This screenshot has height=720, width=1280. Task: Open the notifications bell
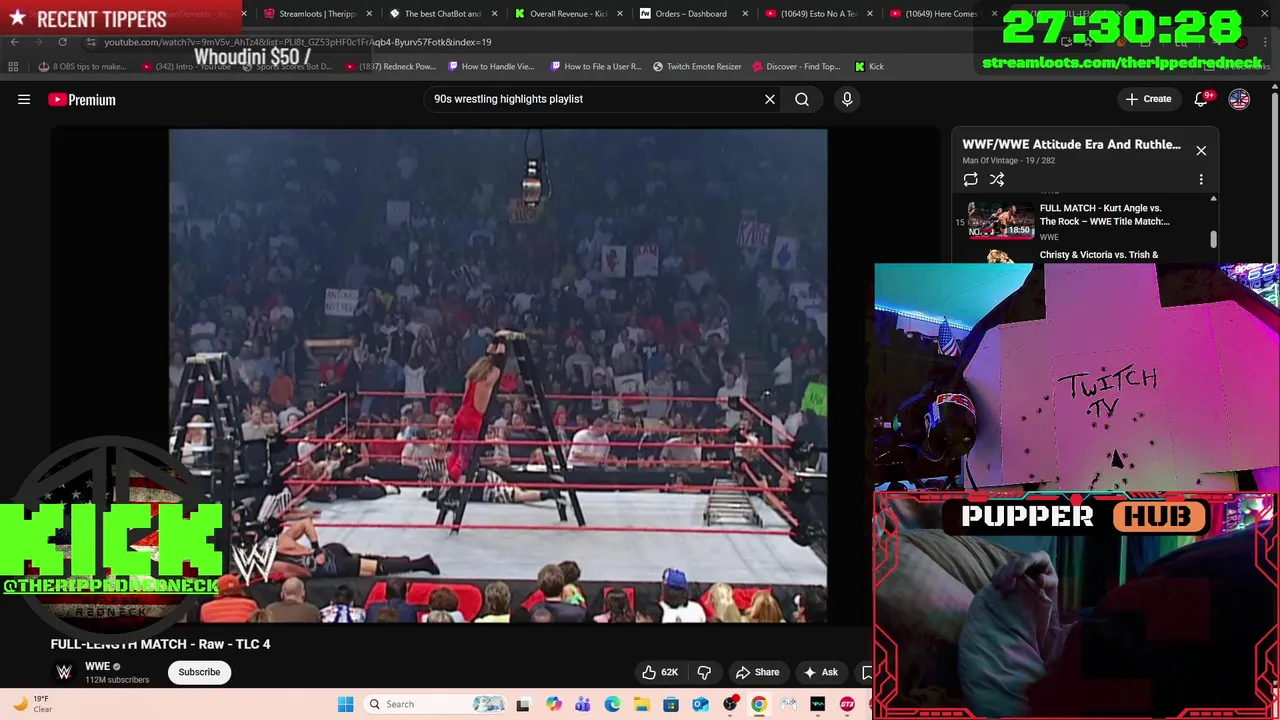pyautogui.click(x=1202, y=99)
